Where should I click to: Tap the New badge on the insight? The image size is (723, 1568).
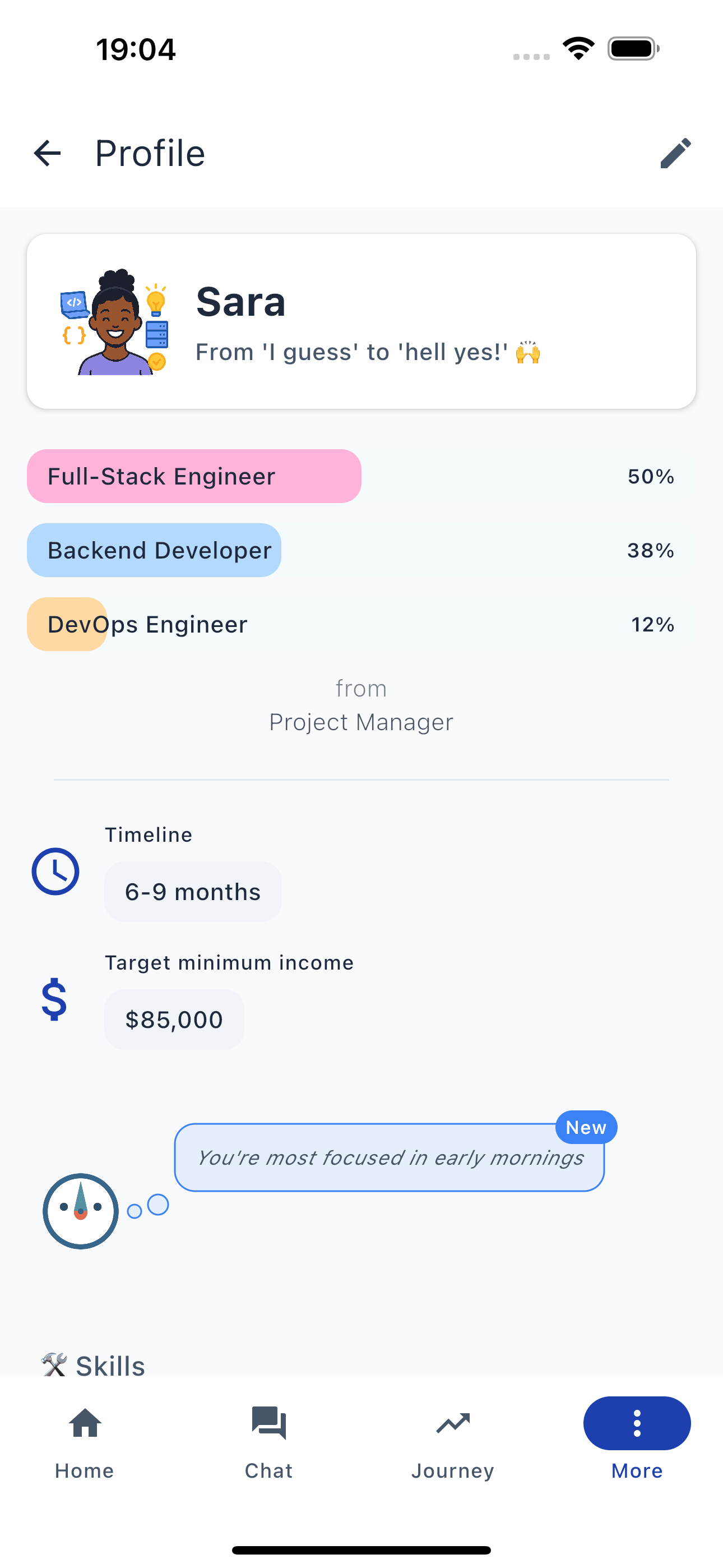click(x=586, y=1127)
